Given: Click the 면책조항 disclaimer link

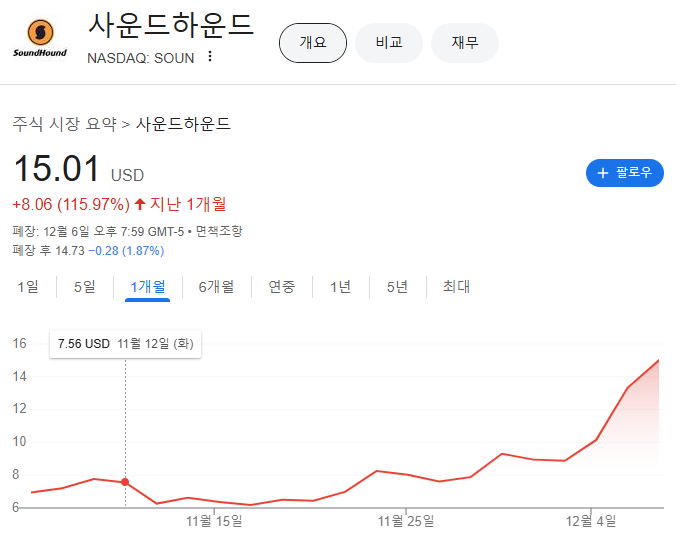Looking at the screenshot, I should point(219,231).
